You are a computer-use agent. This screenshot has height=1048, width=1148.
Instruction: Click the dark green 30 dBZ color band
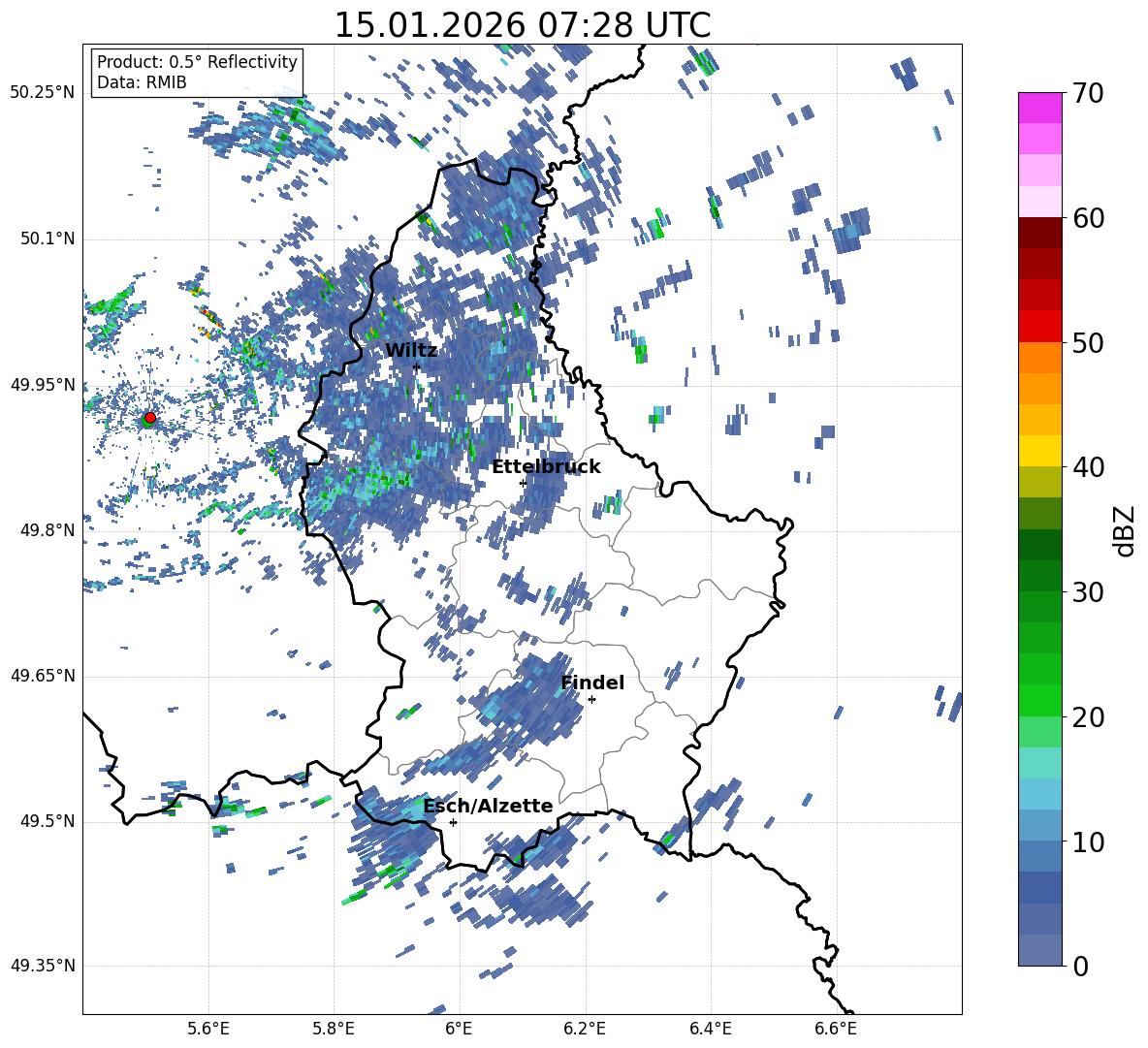(1039, 575)
